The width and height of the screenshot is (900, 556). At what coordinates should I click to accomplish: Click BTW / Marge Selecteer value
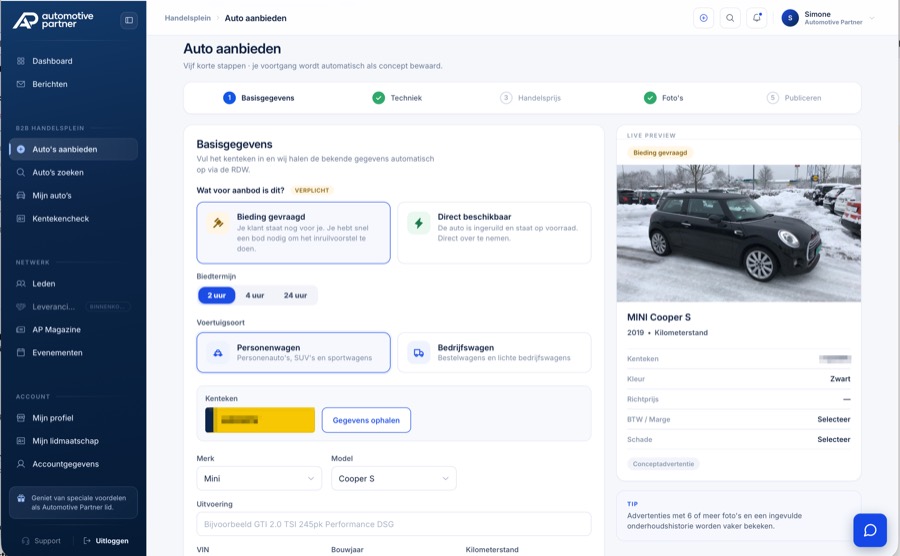(x=833, y=419)
